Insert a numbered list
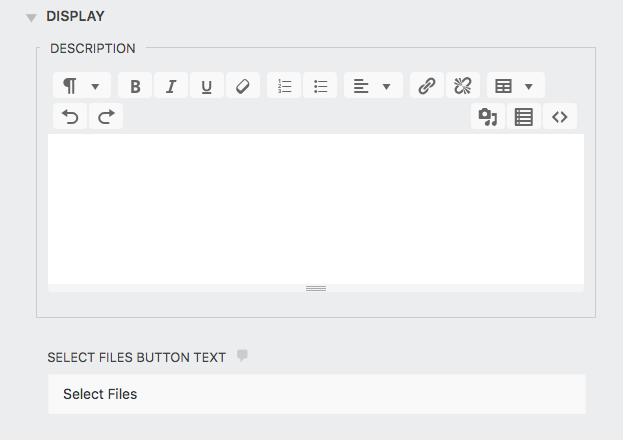 coord(284,85)
